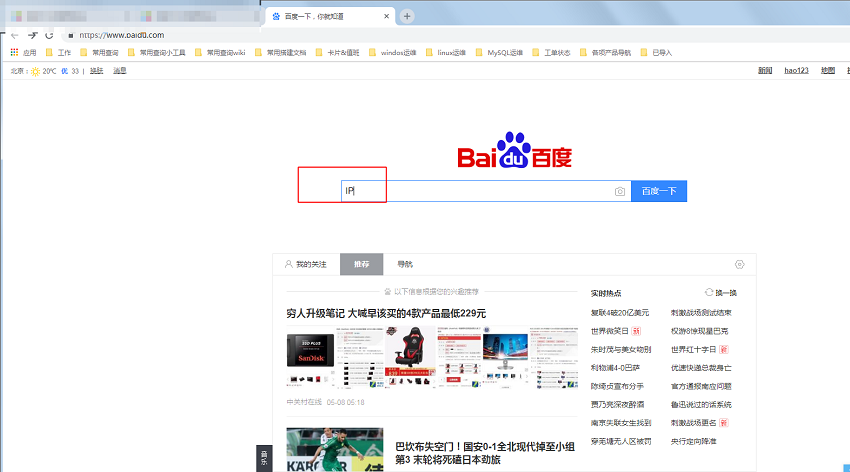Switch to the 导航 tab

pyautogui.click(x=405, y=264)
